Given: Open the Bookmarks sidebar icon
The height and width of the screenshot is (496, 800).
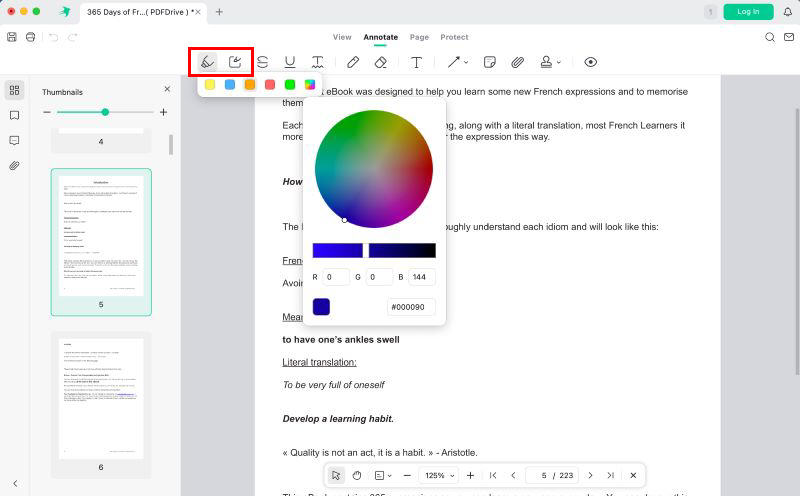Looking at the screenshot, I should coord(14,115).
